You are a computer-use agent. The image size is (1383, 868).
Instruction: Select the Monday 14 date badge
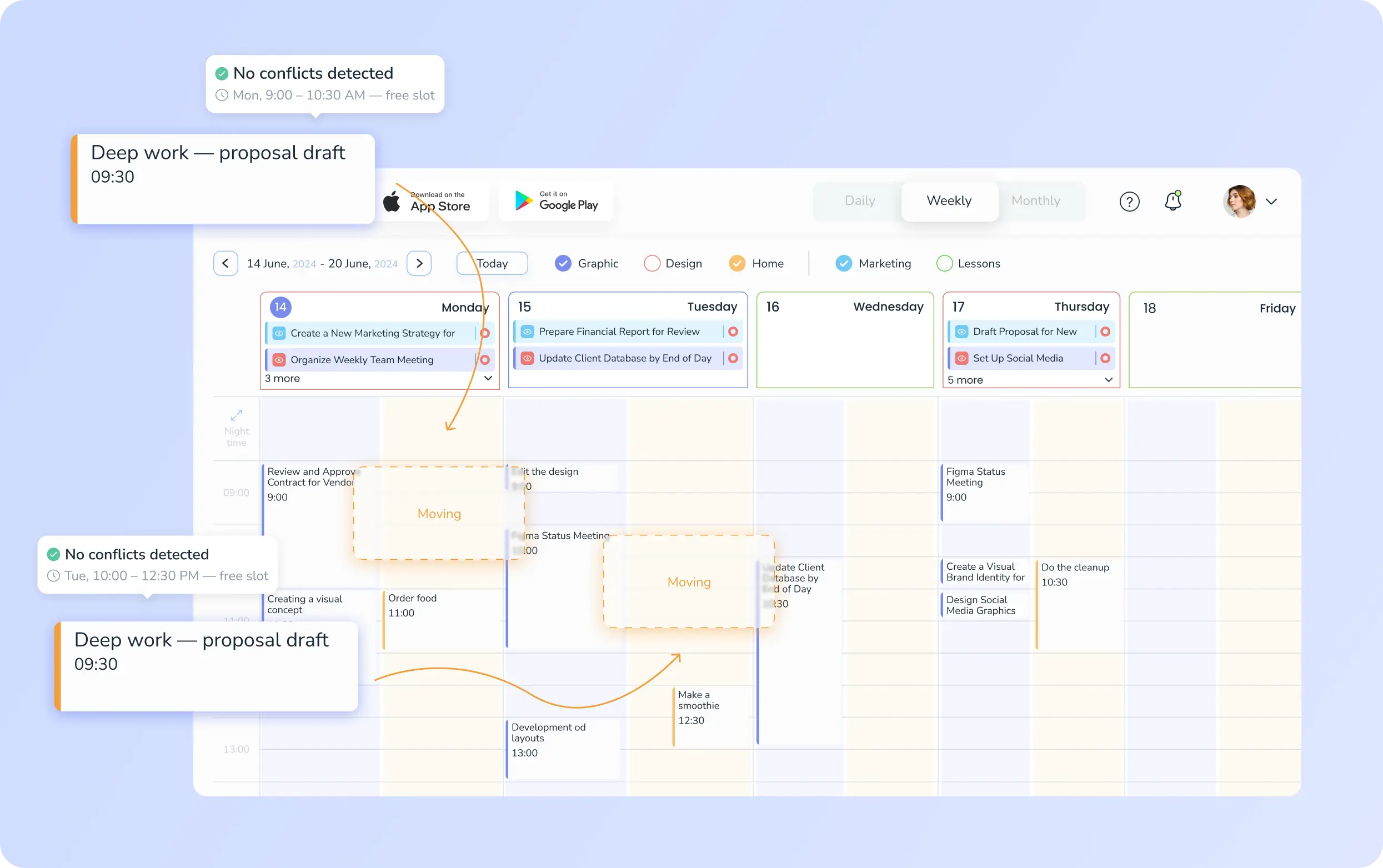click(x=280, y=307)
